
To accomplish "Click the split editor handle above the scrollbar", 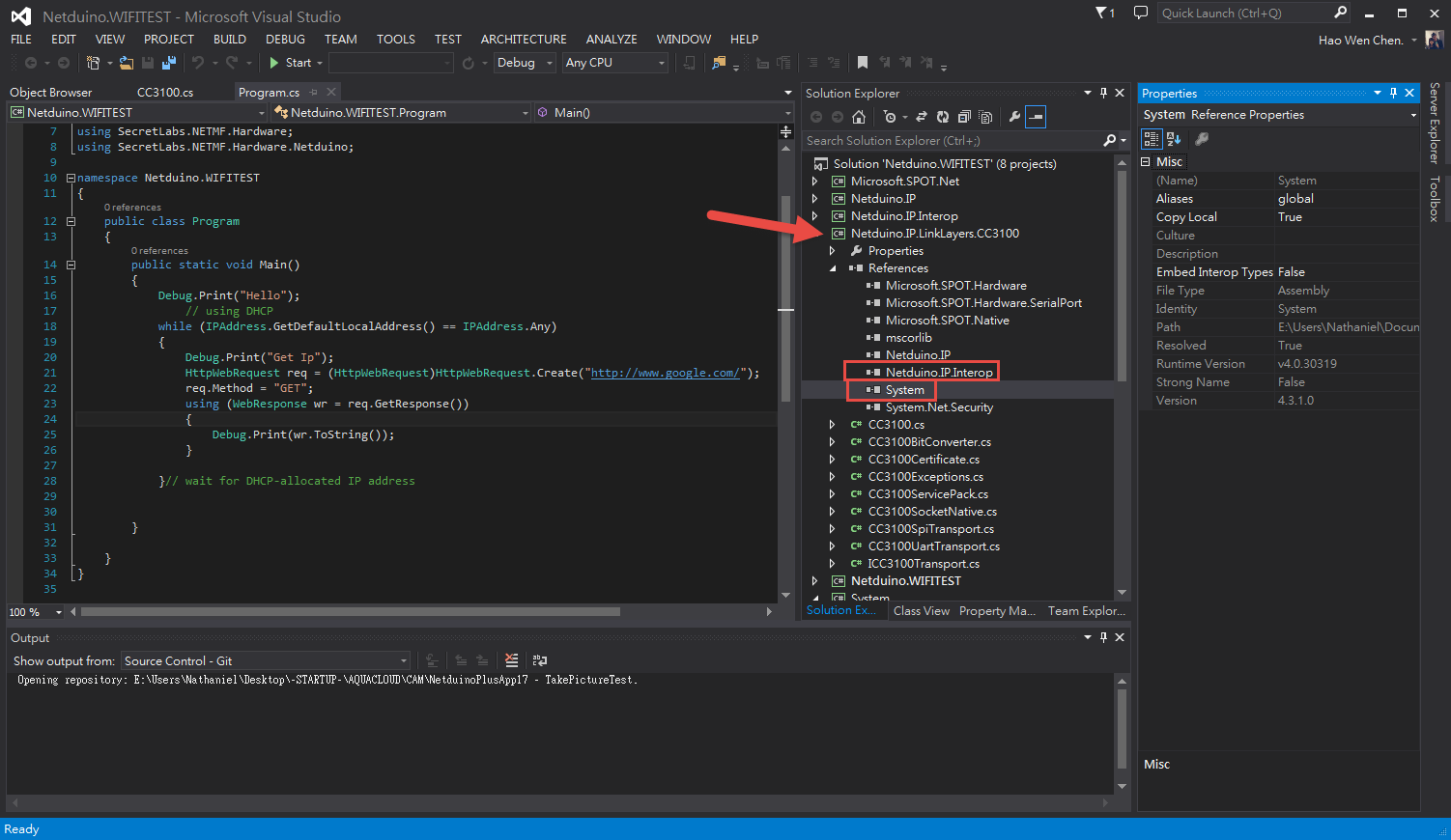I will pyautogui.click(x=786, y=131).
